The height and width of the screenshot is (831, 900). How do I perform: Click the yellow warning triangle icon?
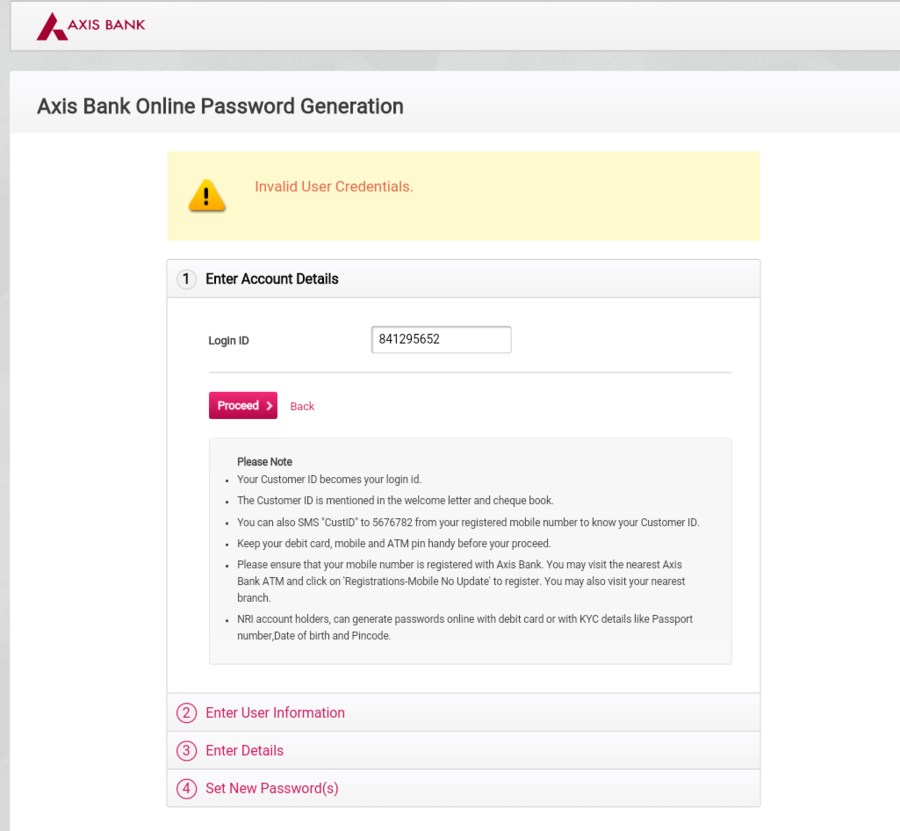(x=207, y=195)
